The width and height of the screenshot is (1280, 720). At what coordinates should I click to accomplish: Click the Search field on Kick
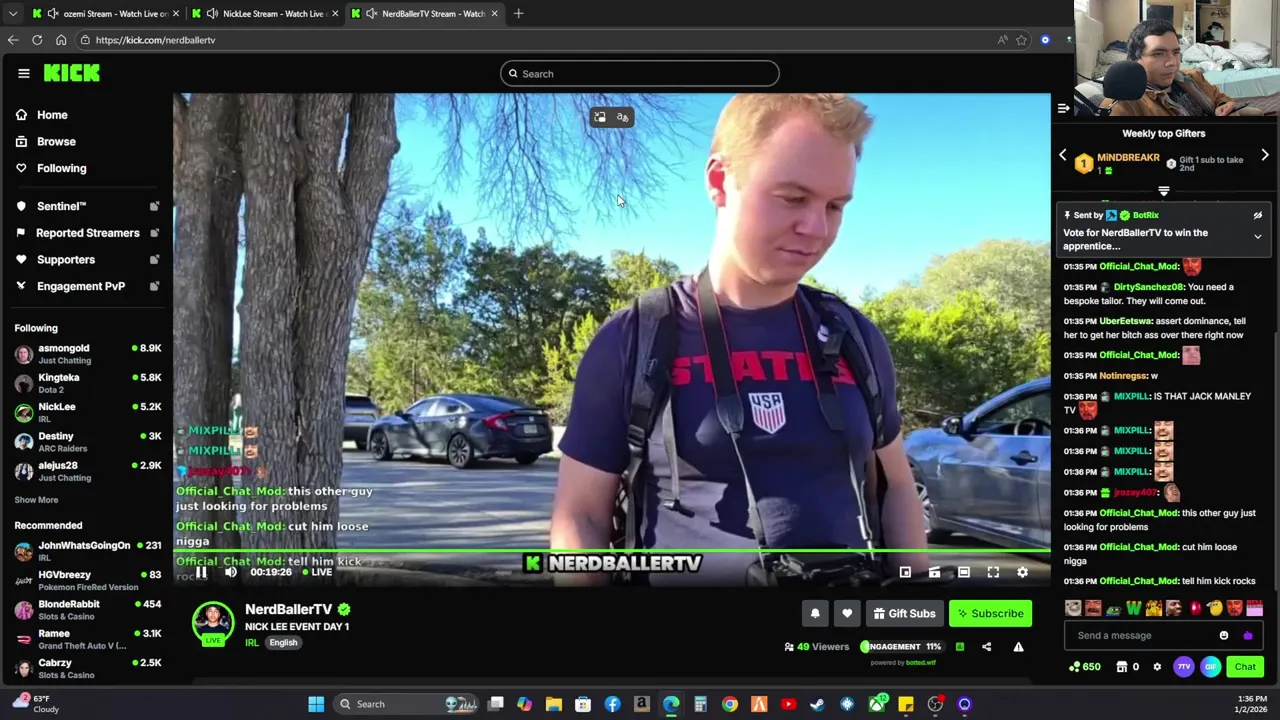tap(640, 73)
